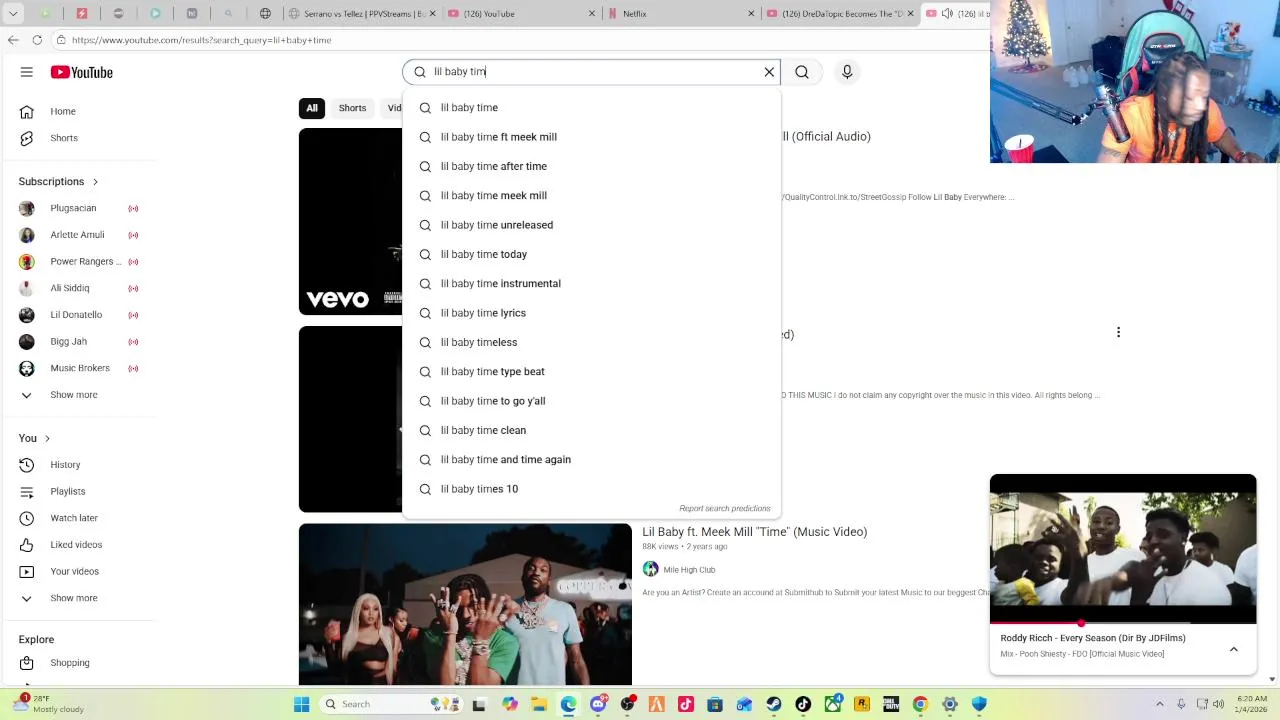Viewport: 1280px width, 720px height.
Task: Open the YouTube hamburger guide menu
Action: tap(27, 72)
